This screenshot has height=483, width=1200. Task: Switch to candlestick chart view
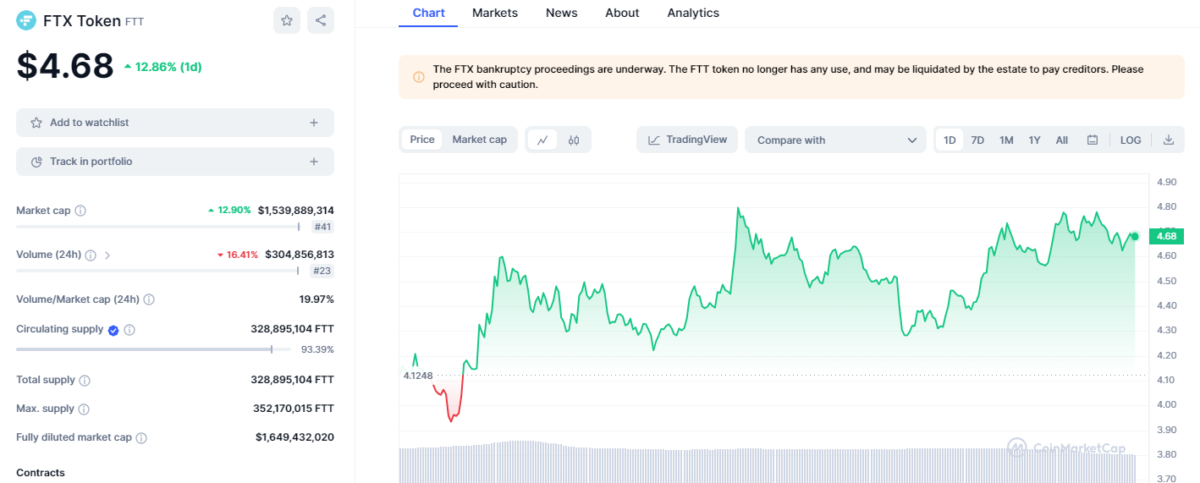(x=574, y=140)
